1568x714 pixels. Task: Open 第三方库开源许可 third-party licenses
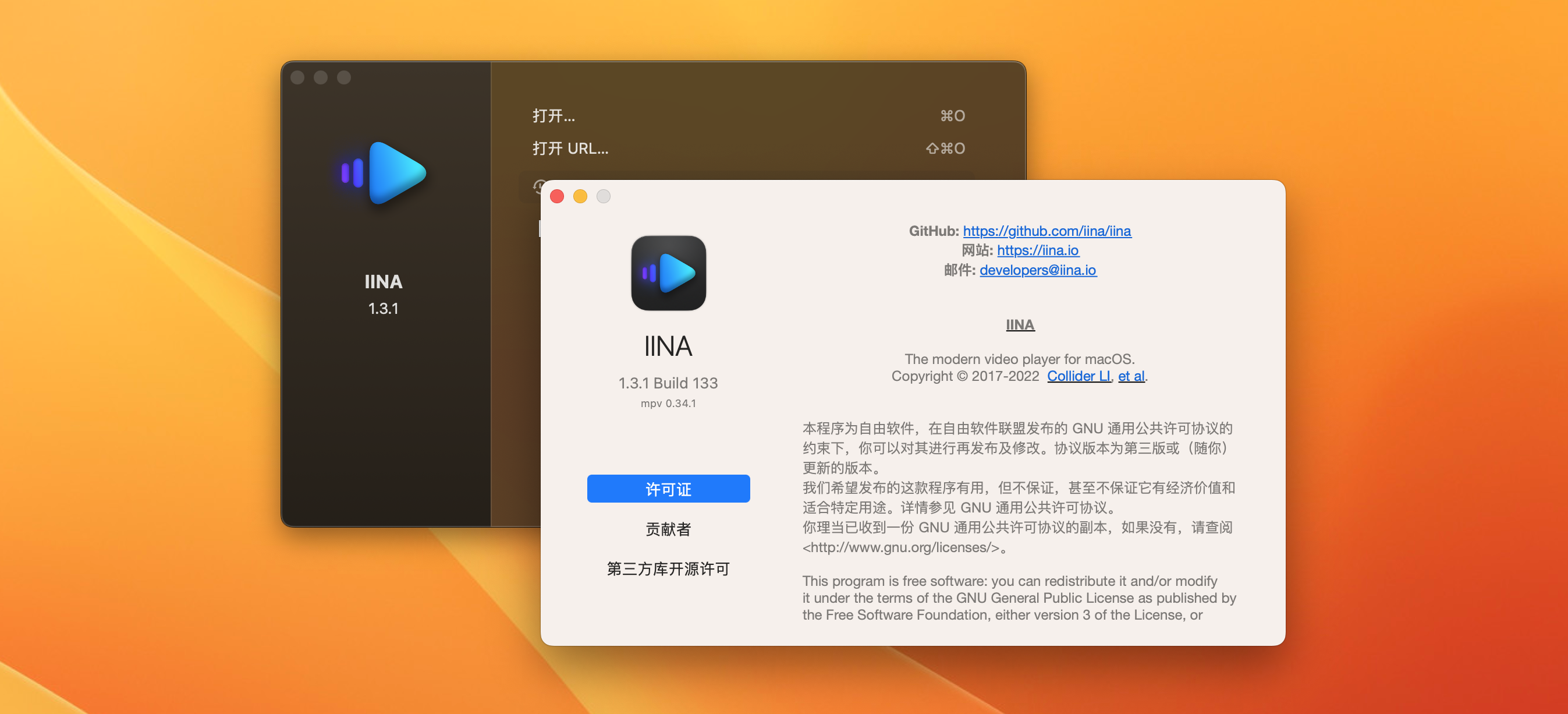coord(668,568)
